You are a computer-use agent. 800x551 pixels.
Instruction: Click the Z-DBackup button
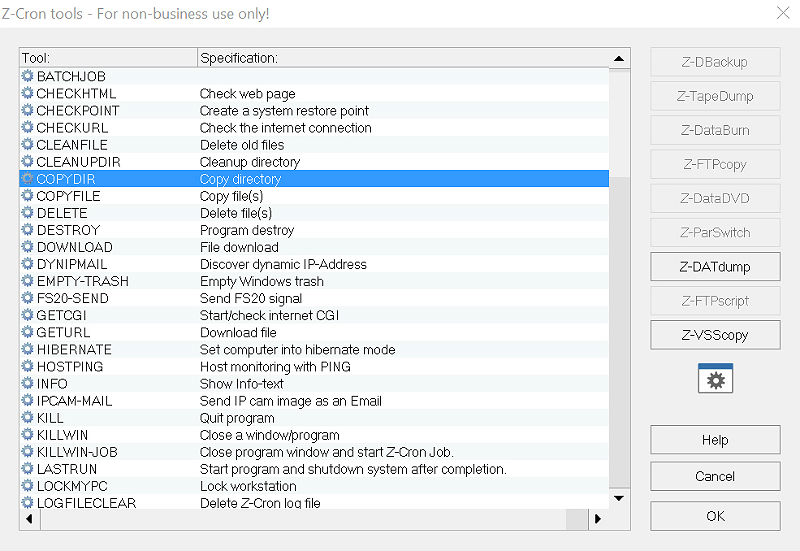[x=715, y=62]
